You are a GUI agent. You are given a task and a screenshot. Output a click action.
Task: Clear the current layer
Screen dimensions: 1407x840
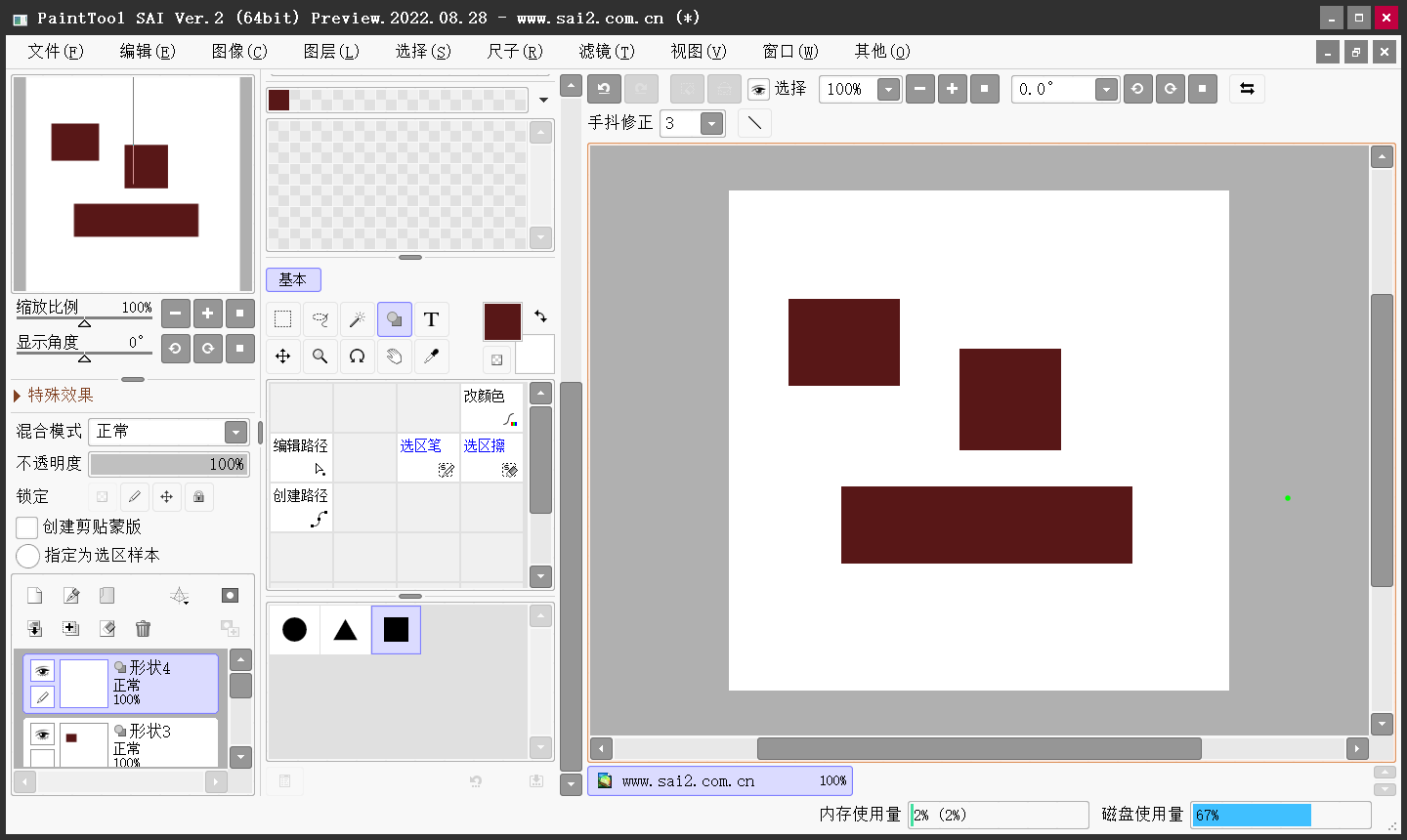pyautogui.click(x=107, y=629)
